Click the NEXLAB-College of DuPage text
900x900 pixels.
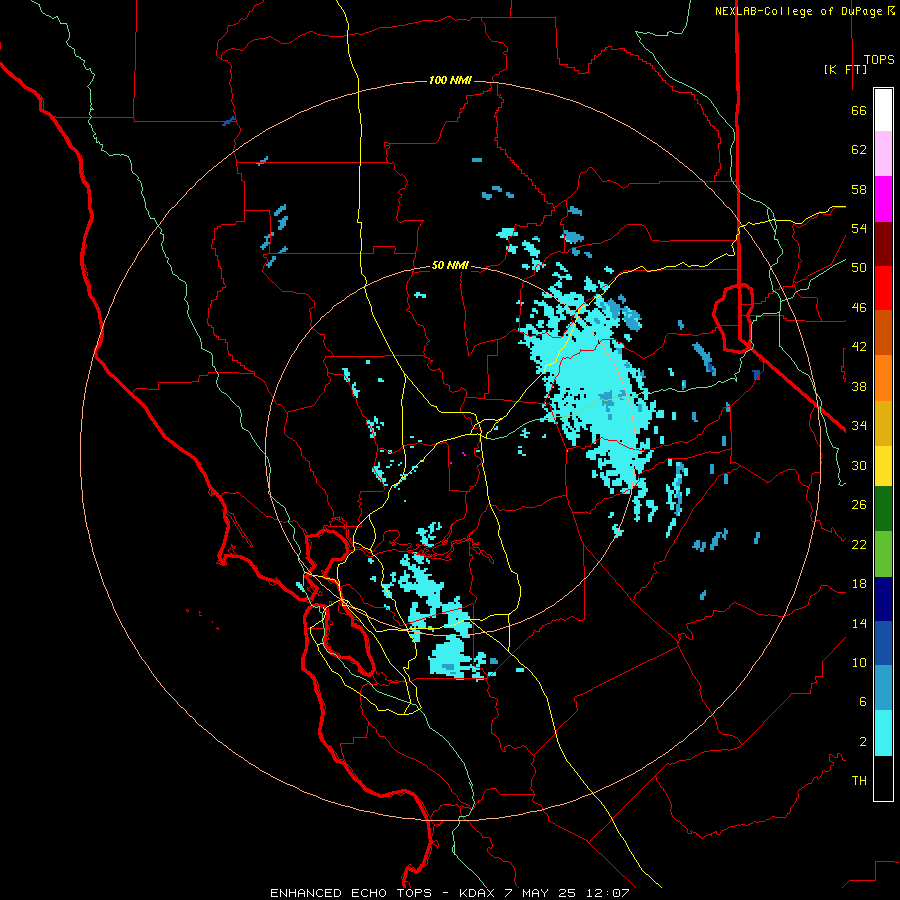pos(800,11)
